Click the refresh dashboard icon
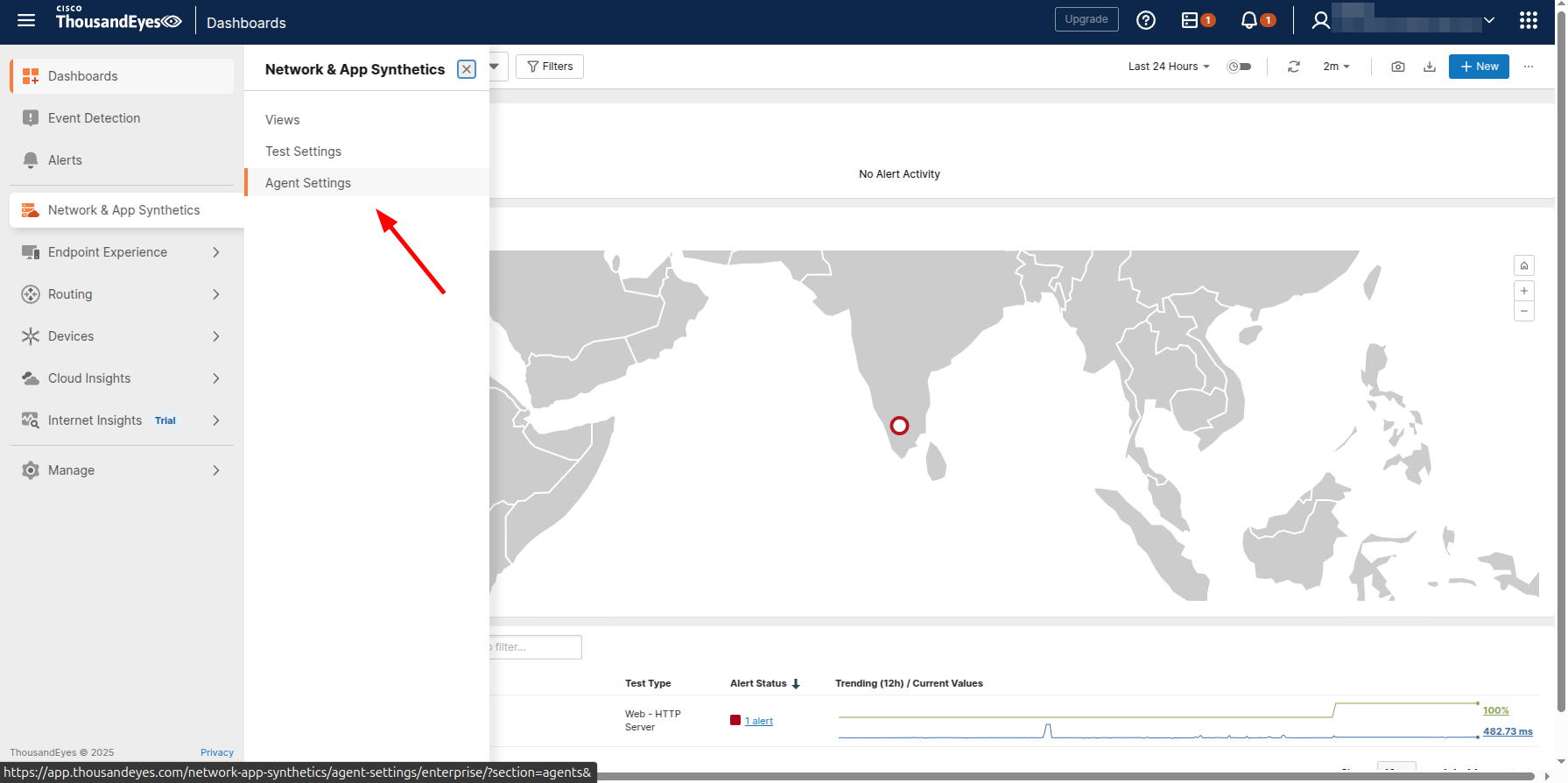The height and width of the screenshot is (783, 1568). tap(1293, 67)
